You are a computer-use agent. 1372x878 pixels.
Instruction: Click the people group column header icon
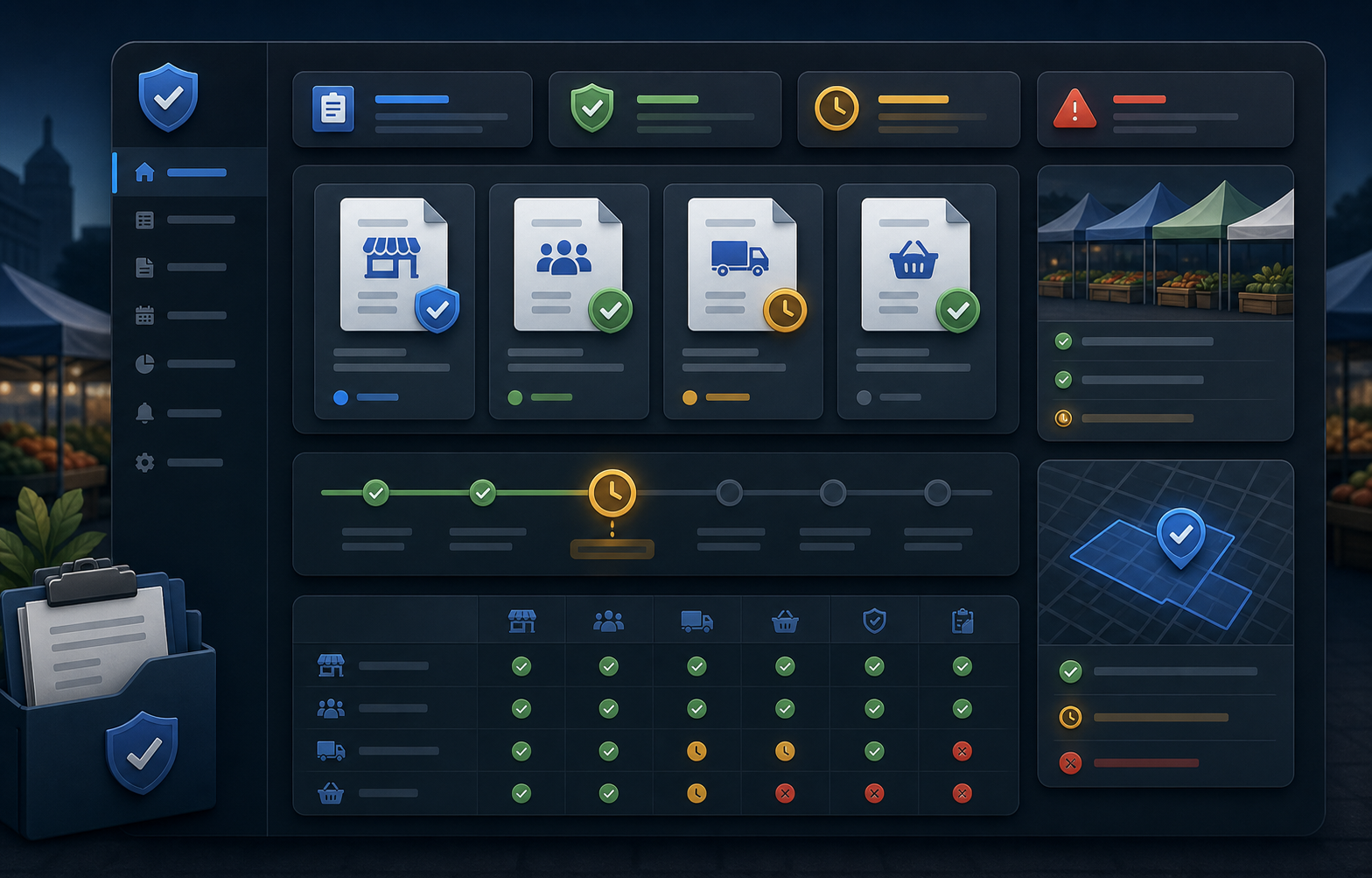(x=608, y=622)
